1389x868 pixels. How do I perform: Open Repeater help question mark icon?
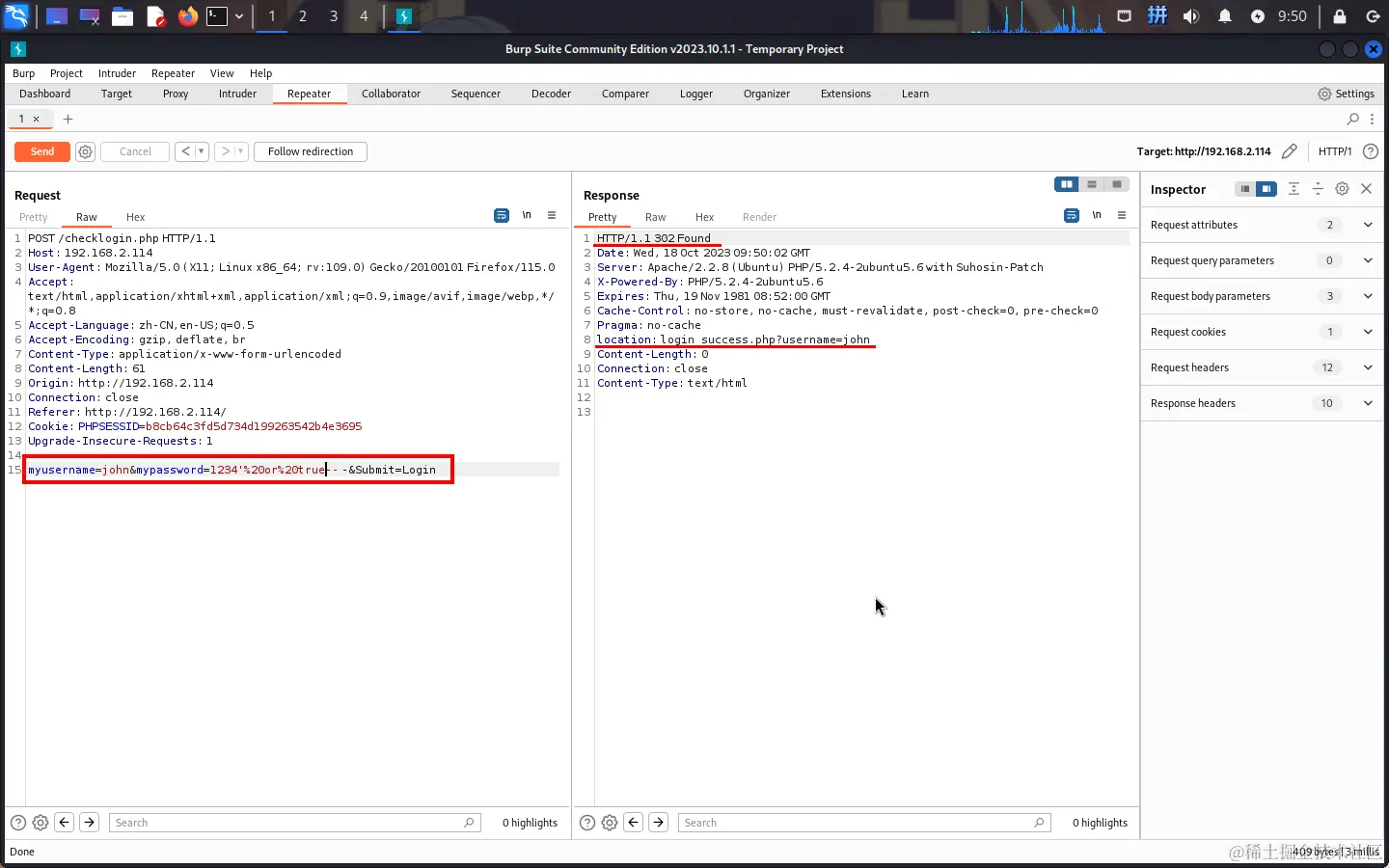tap(1371, 151)
